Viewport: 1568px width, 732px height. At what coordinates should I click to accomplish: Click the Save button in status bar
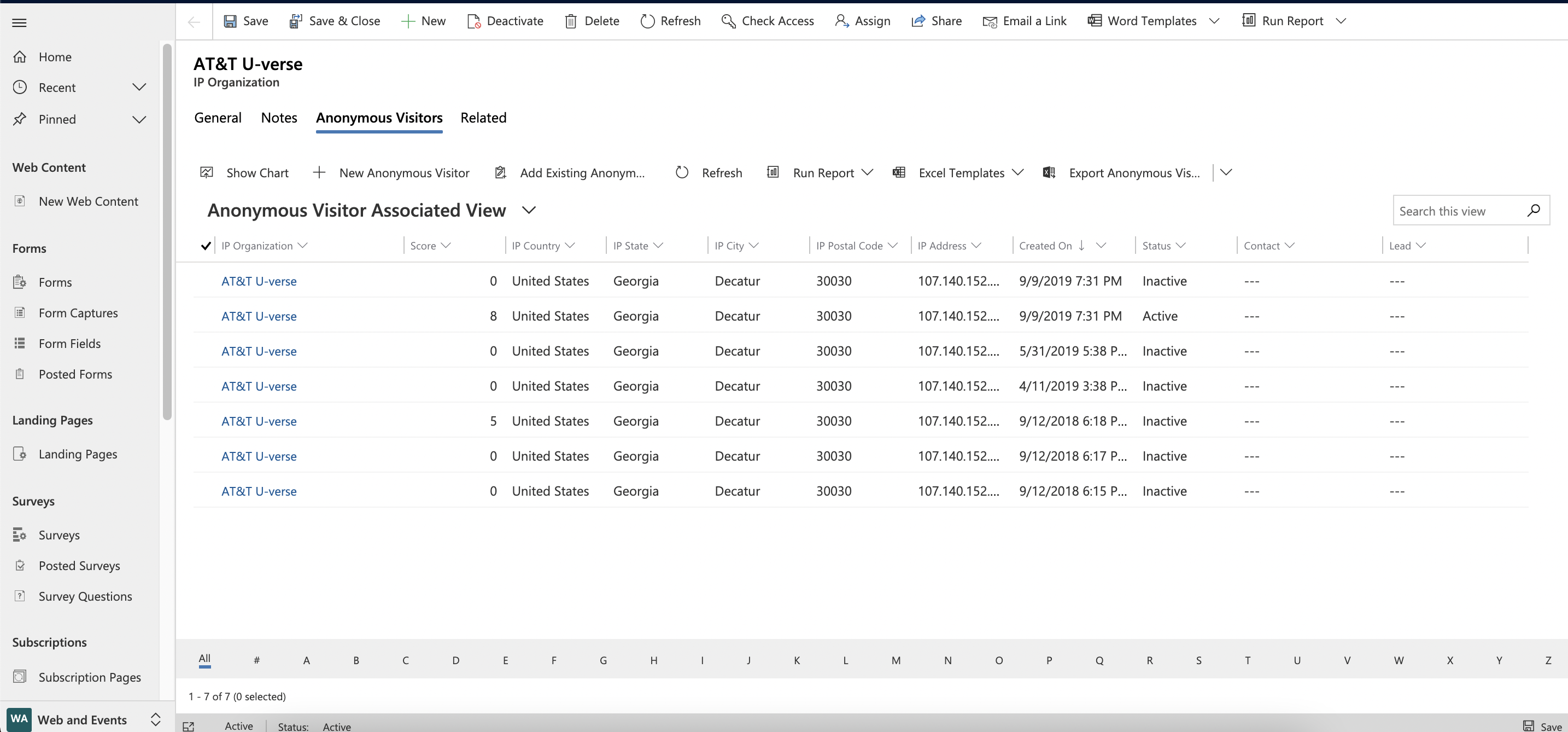tap(1542, 726)
